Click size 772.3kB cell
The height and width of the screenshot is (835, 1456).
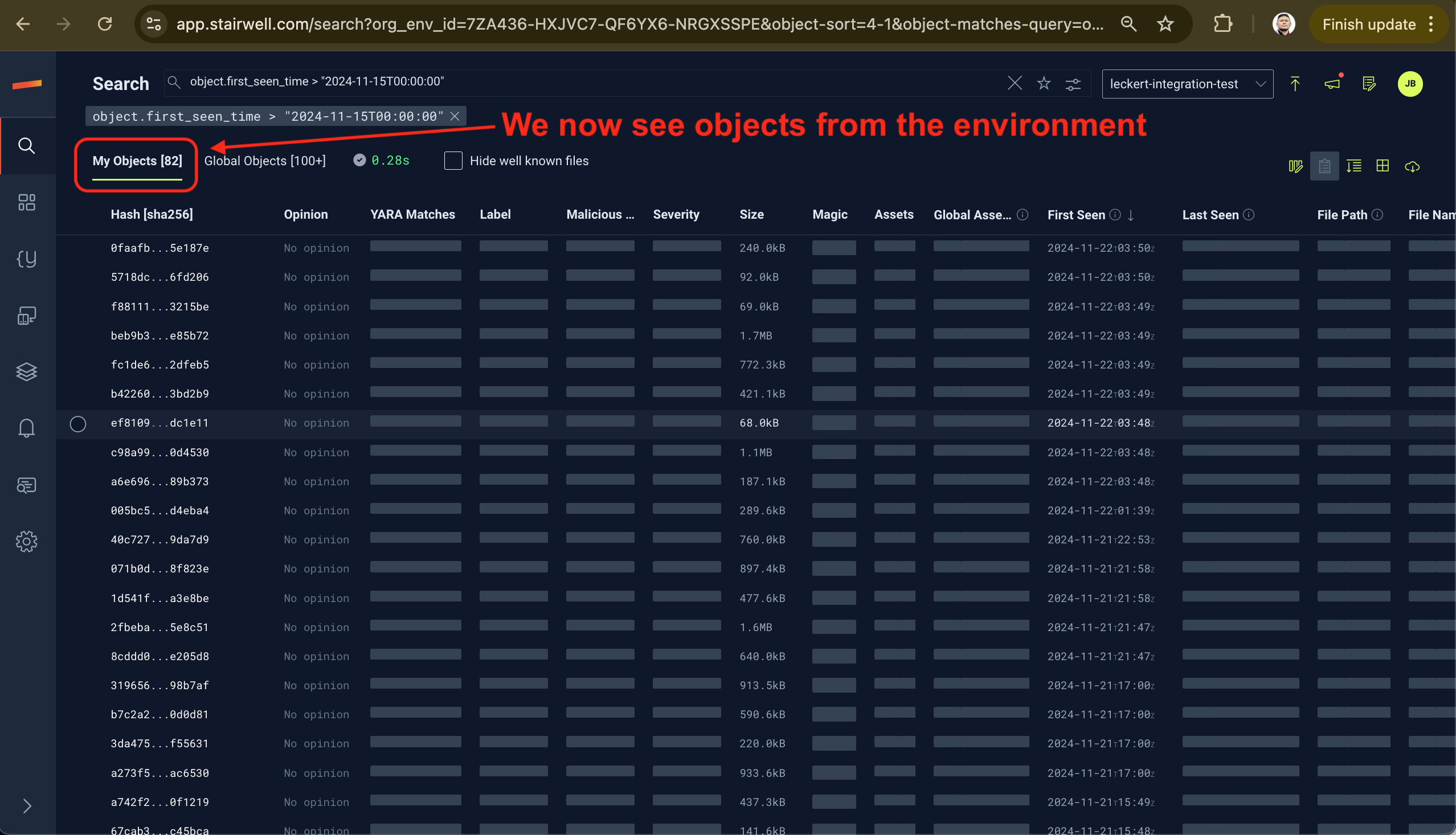click(762, 365)
